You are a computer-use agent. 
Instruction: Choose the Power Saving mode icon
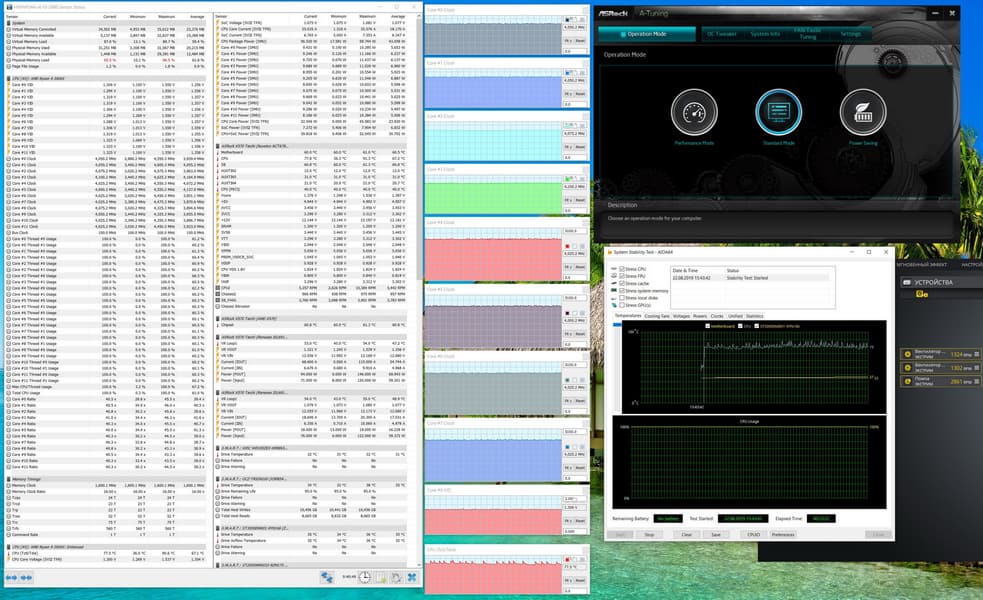click(x=862, y=112)
